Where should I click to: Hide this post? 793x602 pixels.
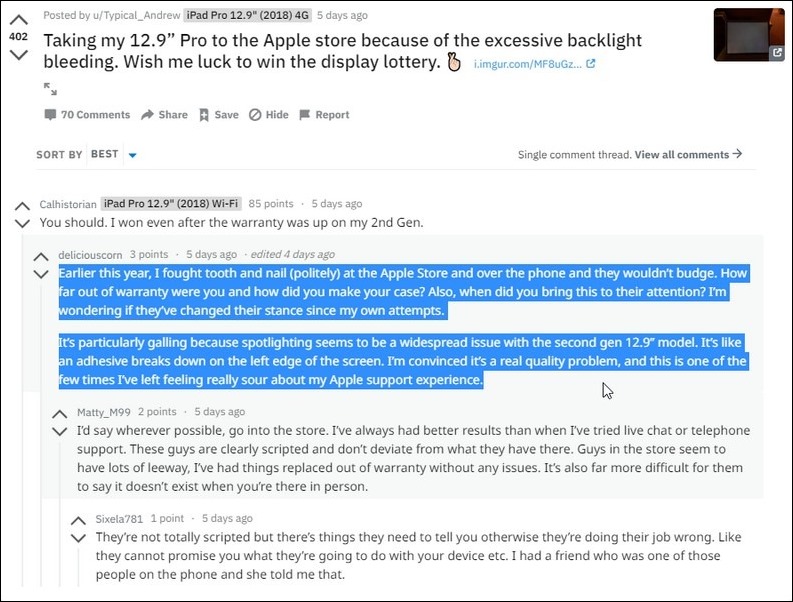click(269, 115)
